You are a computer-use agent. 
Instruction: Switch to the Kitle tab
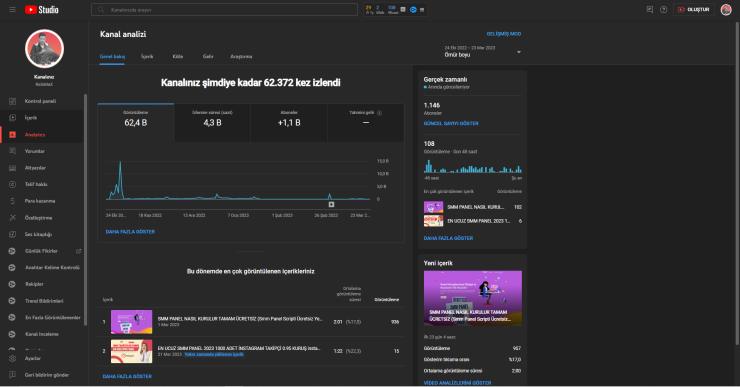[177, 57]
